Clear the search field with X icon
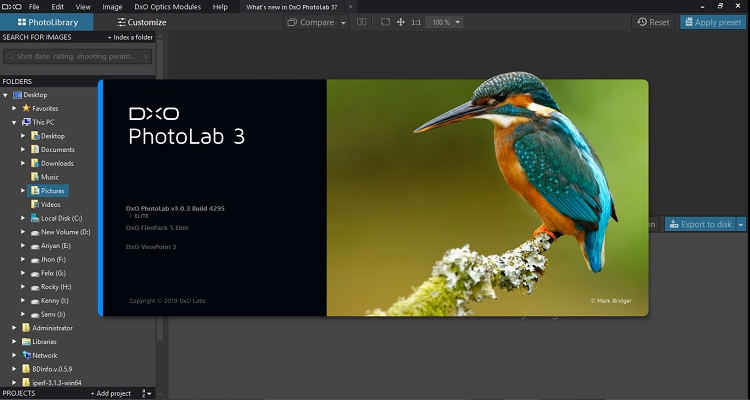This screenshot has width=750, height=400. [146, 57]
